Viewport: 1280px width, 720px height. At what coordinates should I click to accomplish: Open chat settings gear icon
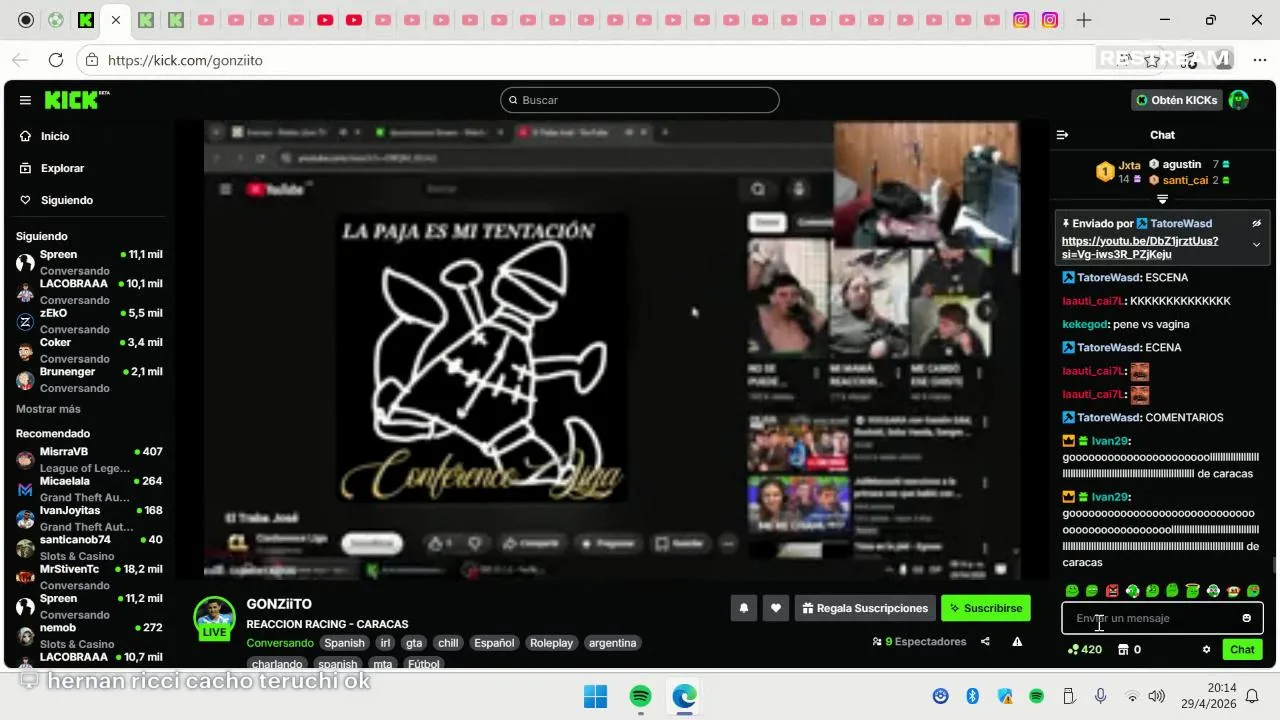click(x=1206, y=650)
